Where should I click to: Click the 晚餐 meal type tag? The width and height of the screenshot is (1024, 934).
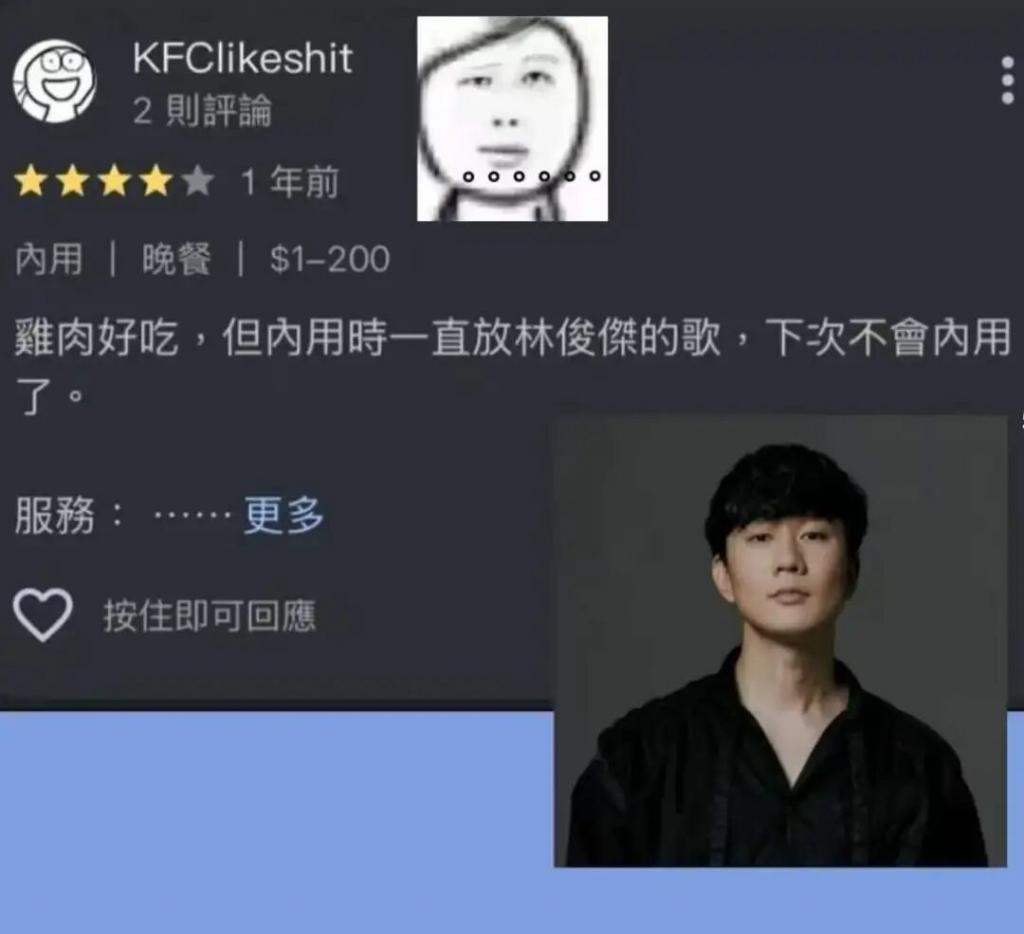click(x=177, y=259)
